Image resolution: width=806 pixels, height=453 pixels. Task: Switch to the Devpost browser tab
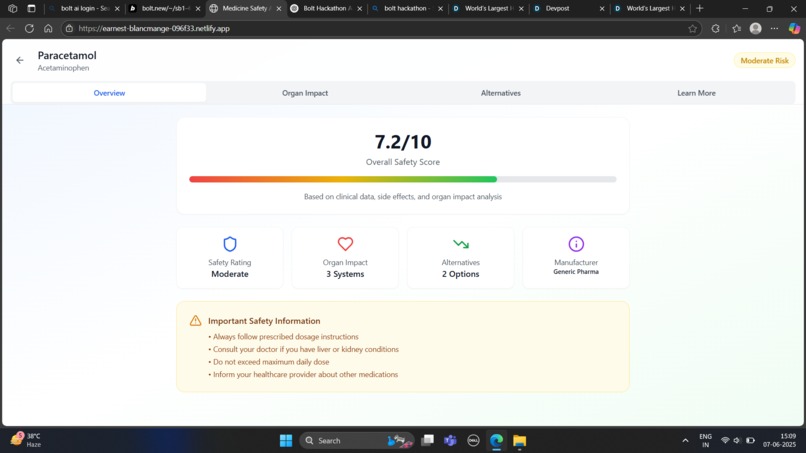567,8
